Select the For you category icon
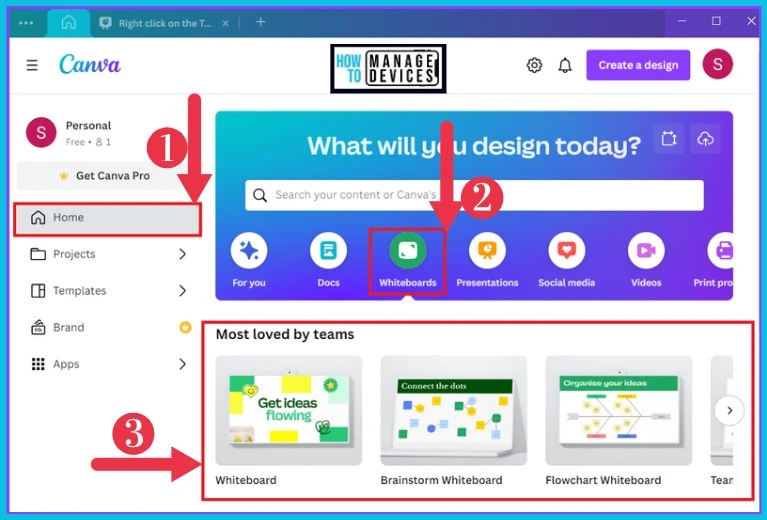The height and width of the screenshot is (520, 767). pyautogui.click(x=249, y=251)
